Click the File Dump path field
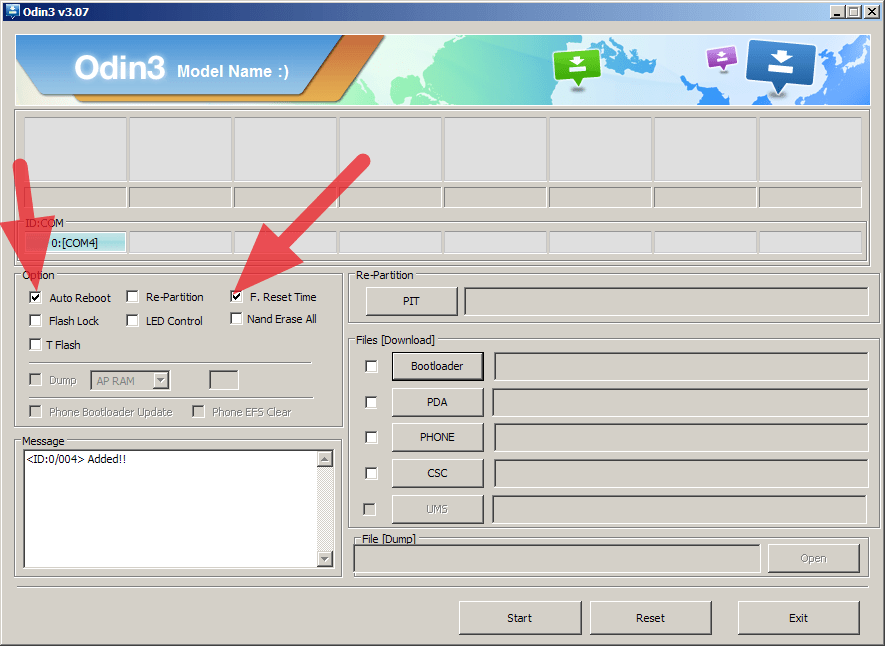 (x=557, y=559)
